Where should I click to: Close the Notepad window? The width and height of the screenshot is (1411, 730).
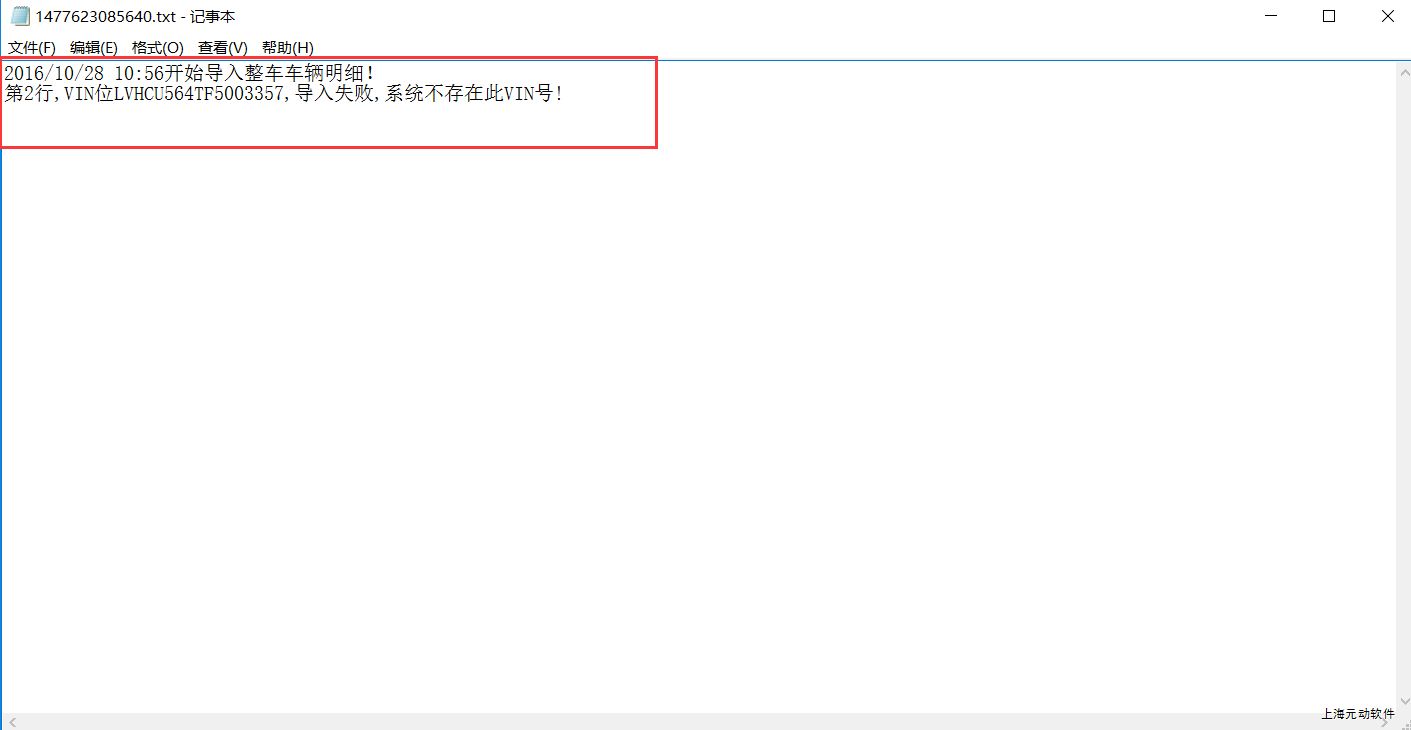1387,16
